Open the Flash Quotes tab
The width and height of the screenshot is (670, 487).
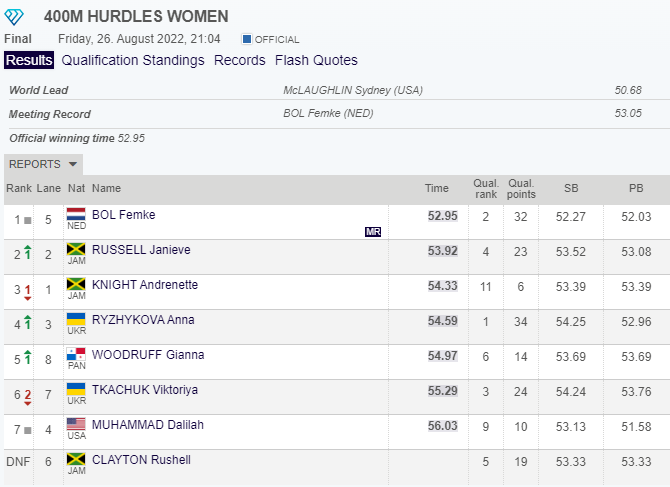316,60
